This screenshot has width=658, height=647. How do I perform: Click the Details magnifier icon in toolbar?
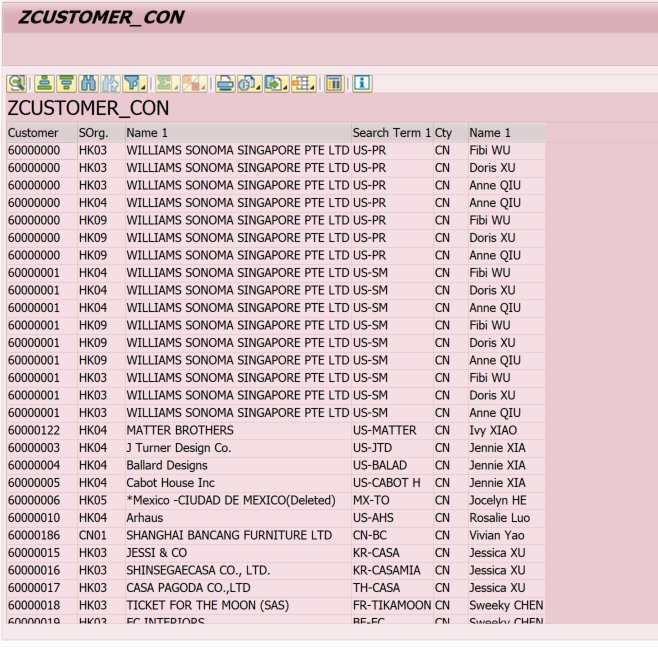[16, 83]
